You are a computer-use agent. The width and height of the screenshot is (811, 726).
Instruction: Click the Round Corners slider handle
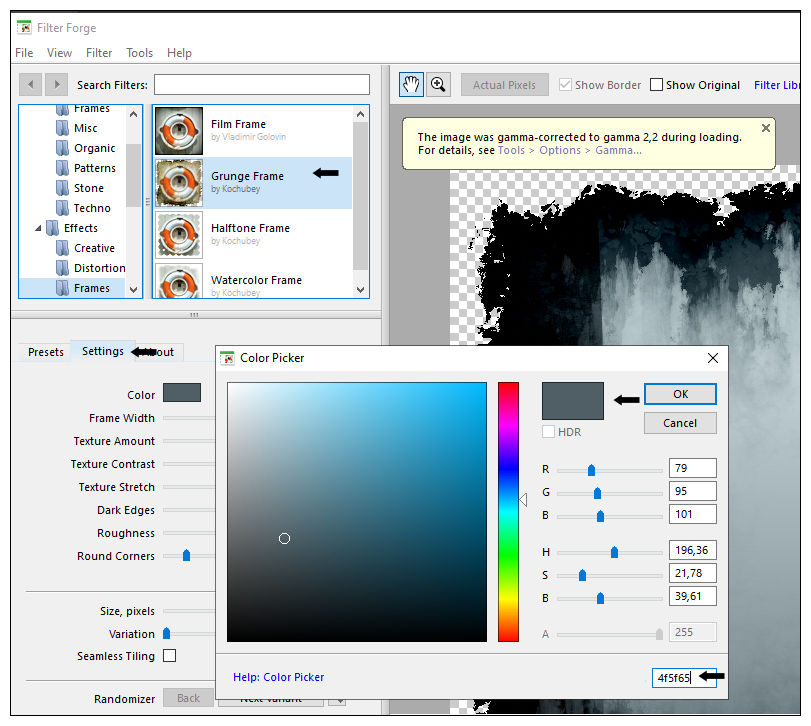click(186, 555)
